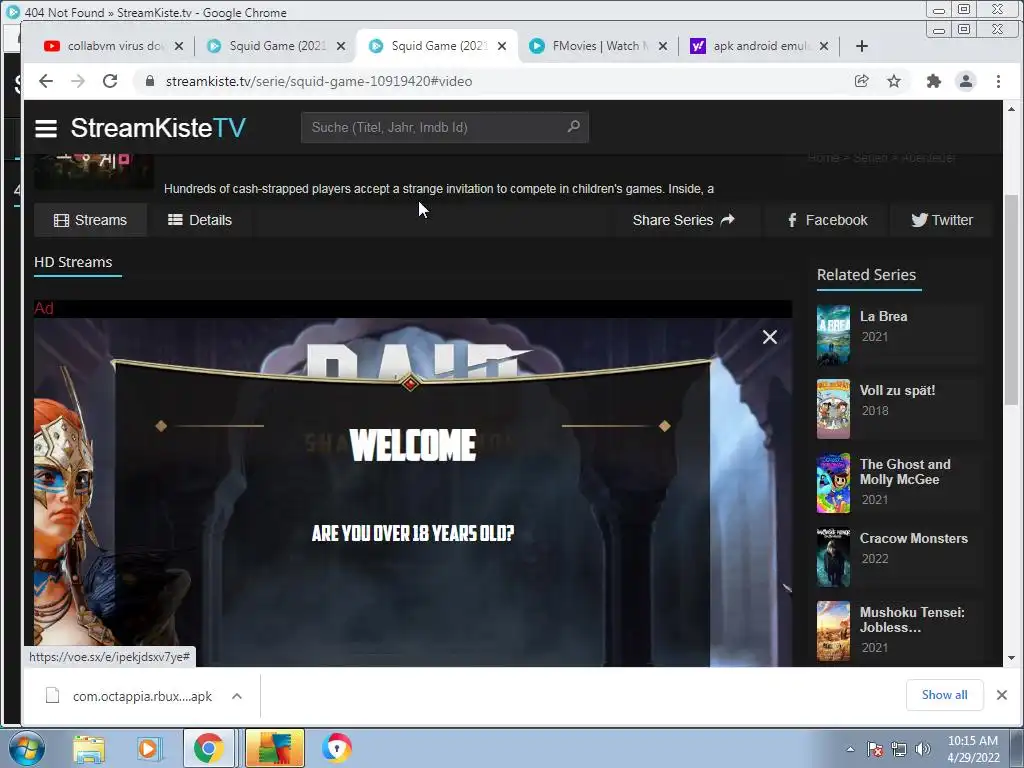The image size is (1024, 768).
Task: Share this page icon
Action: 861,81
